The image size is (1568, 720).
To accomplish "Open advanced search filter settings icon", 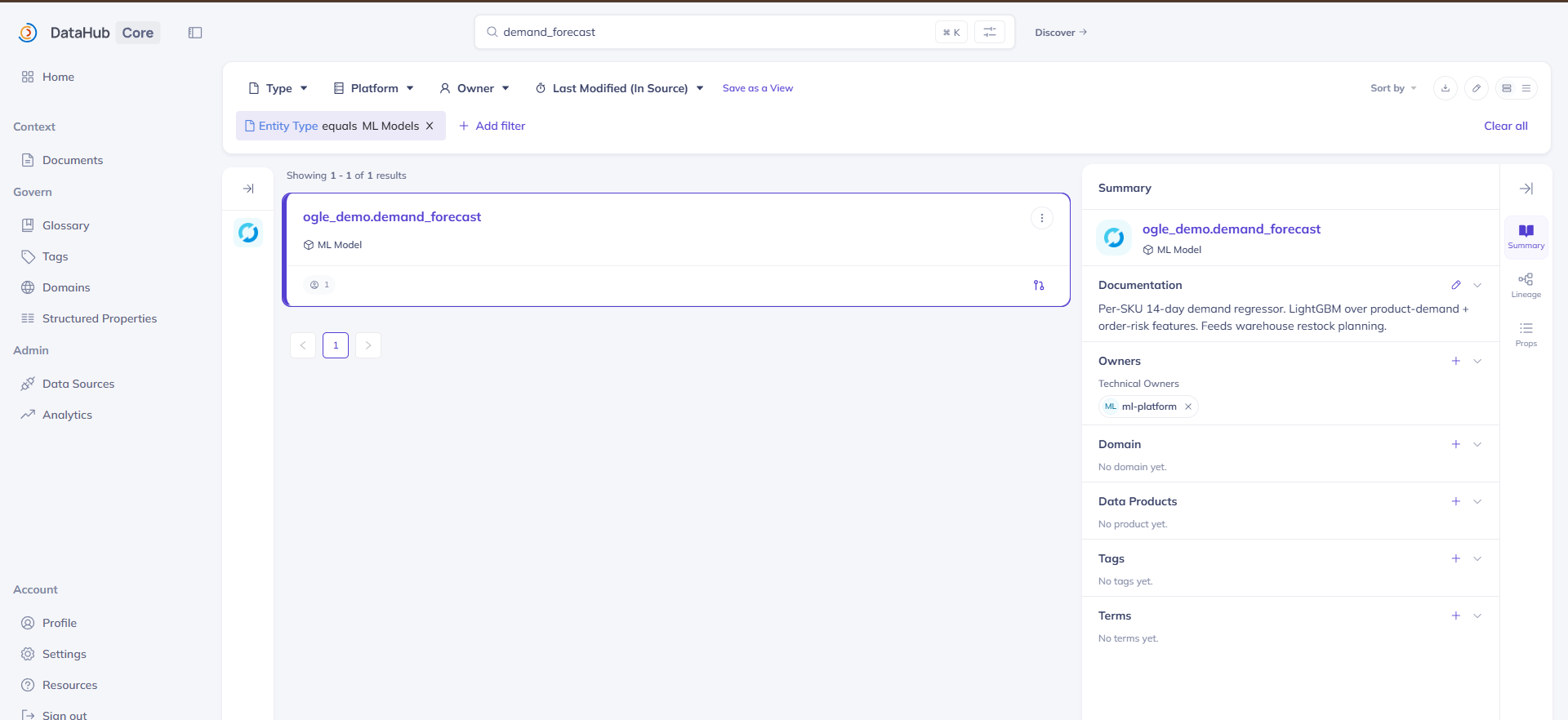I will point(990,32).
